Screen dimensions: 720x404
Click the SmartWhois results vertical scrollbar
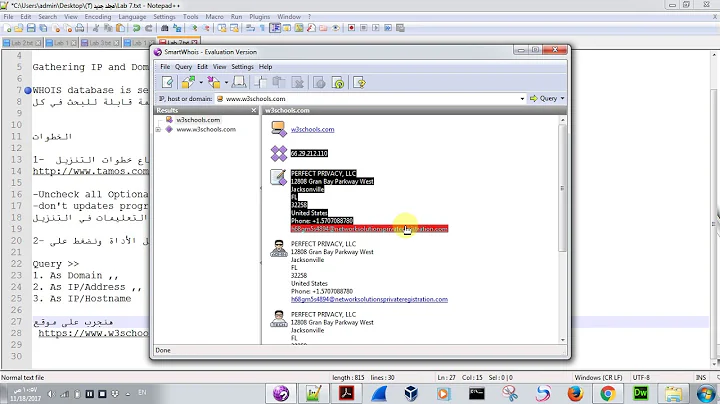tap(562, 188)
